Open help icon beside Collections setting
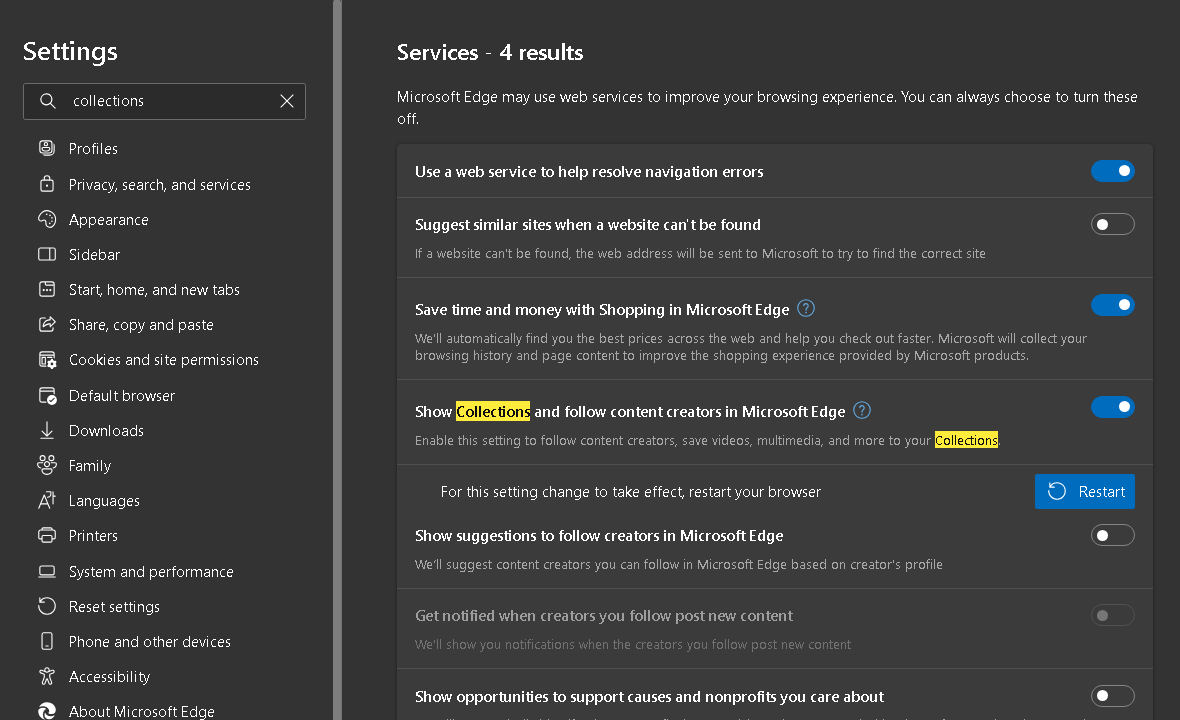 pos(862,411)
